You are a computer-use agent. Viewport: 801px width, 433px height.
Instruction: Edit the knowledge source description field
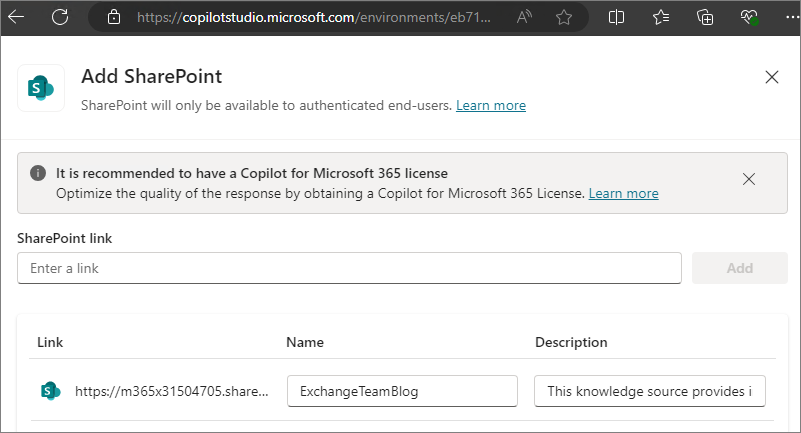650,391
